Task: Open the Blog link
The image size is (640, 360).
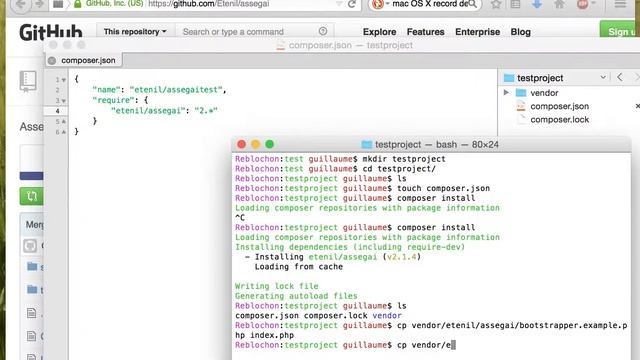Action: tap(520, 32)
